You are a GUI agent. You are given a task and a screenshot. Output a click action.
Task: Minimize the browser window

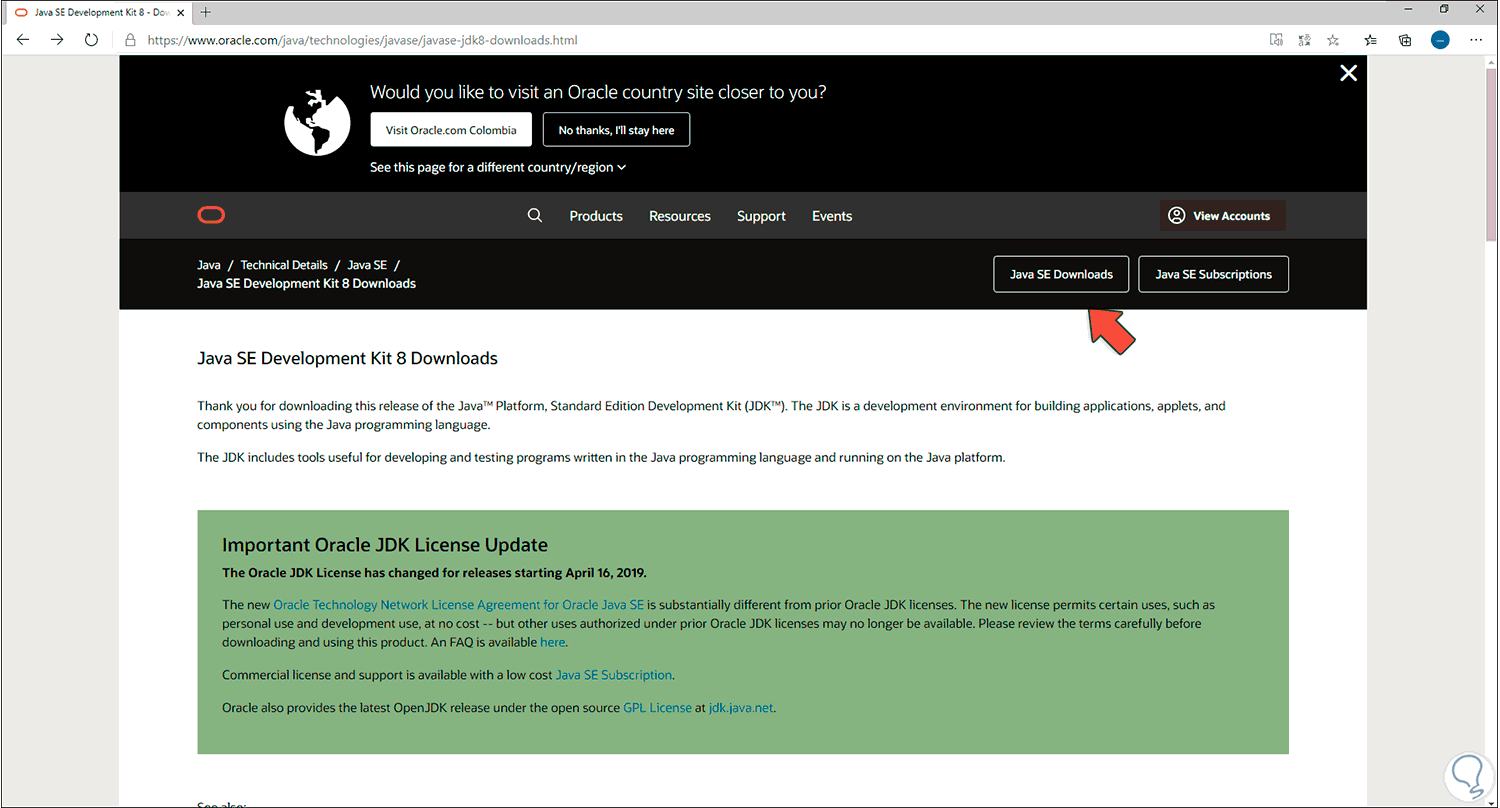coord(1408,9)
